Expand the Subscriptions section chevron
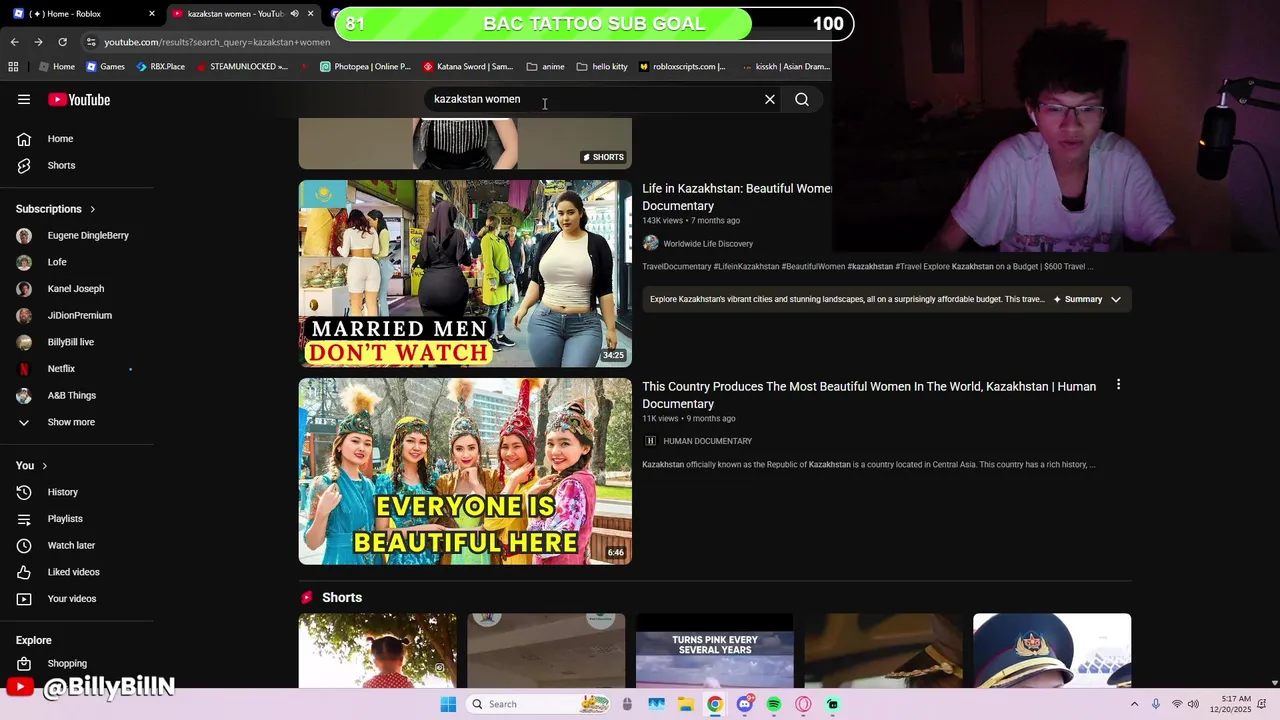This screenshot has height=720, width=1280. click(x=93, y=209)
